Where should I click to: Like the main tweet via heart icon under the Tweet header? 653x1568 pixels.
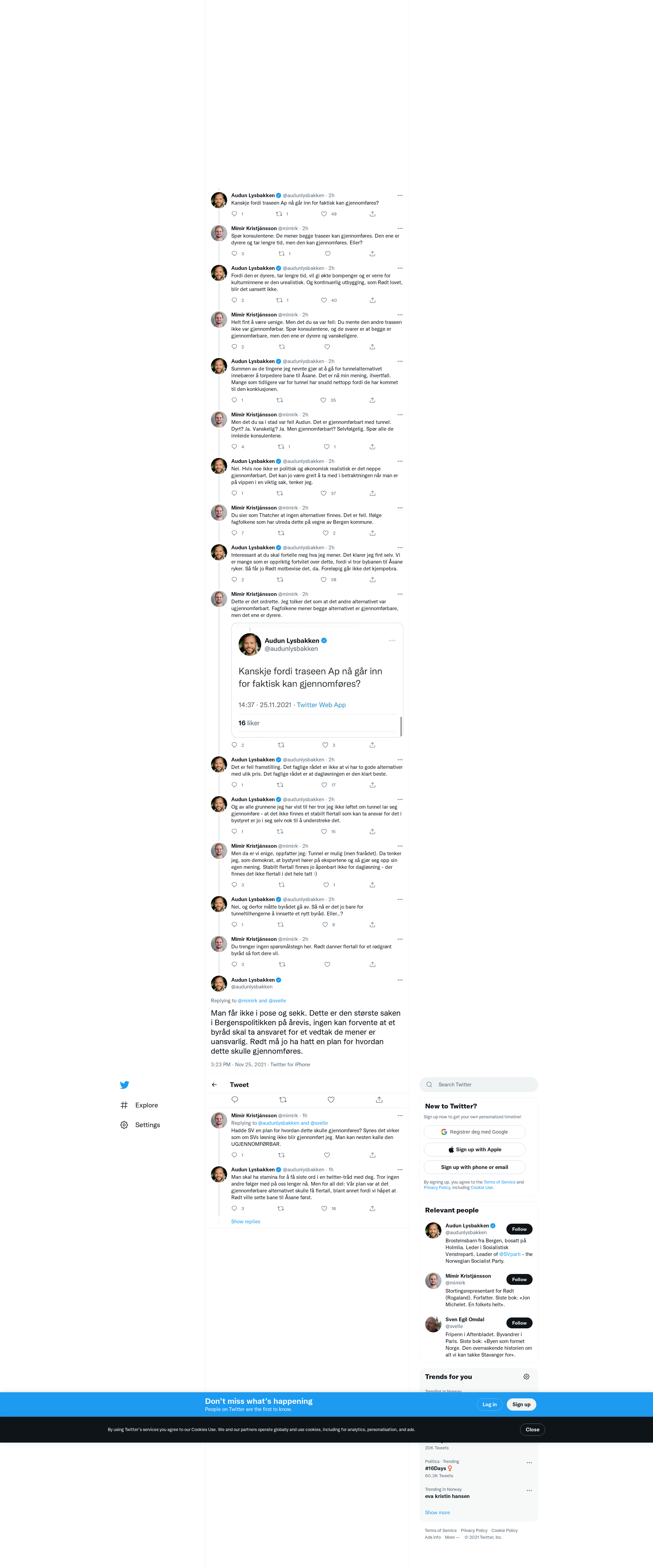tap(331, 1099)
